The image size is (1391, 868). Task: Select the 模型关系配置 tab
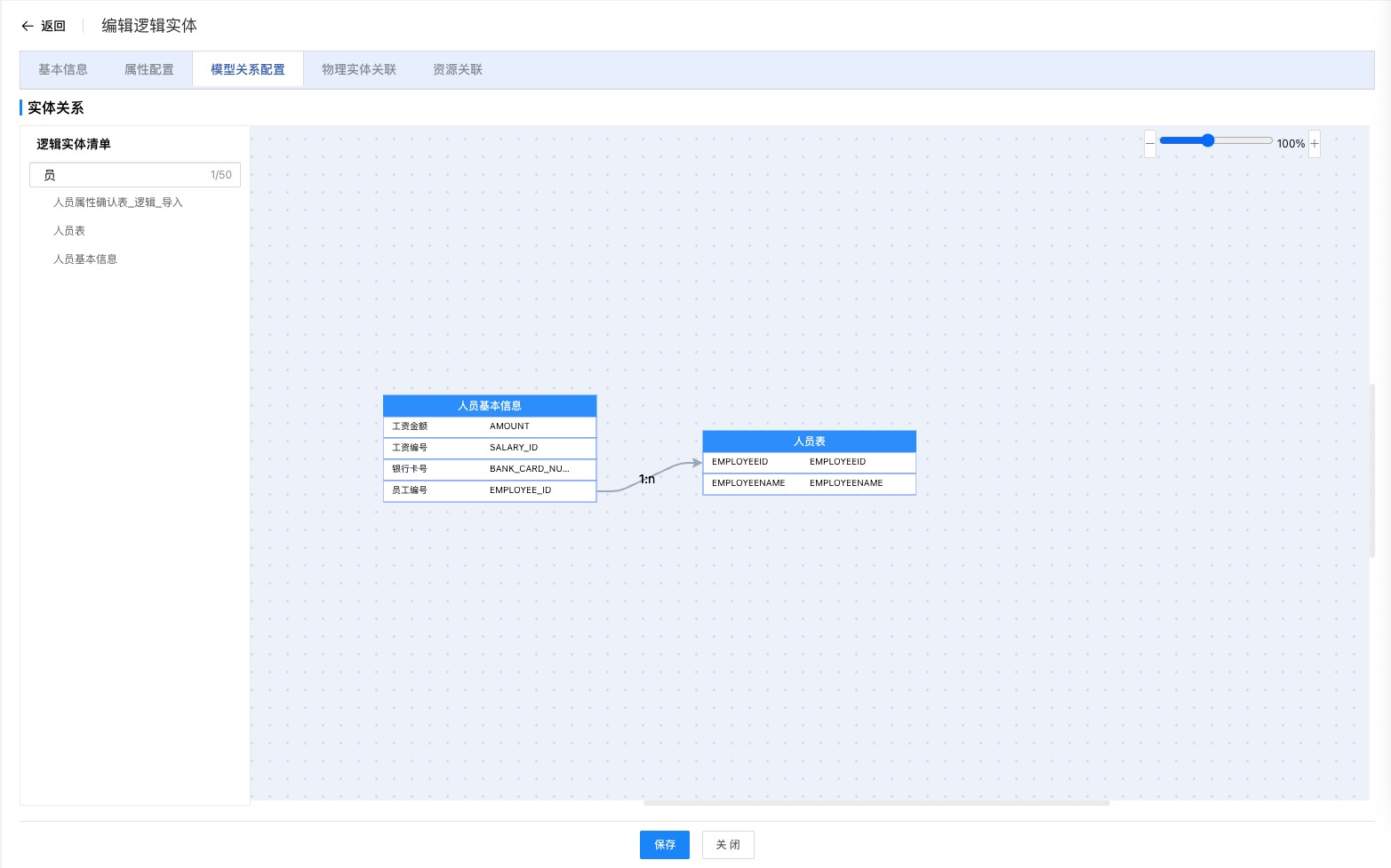248,69
